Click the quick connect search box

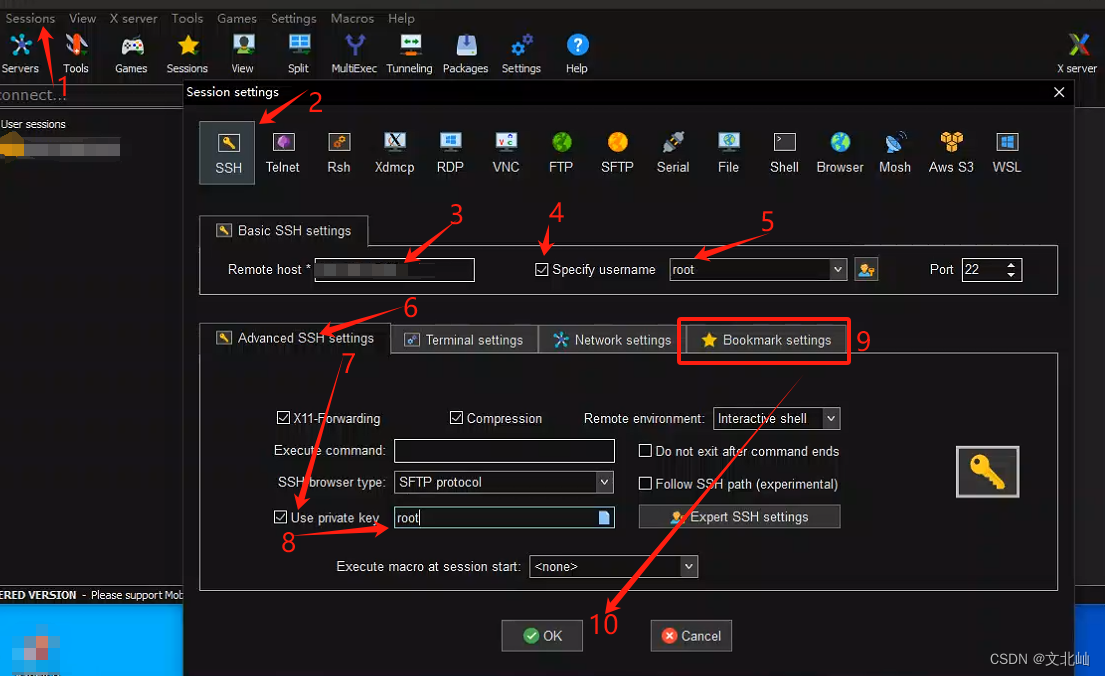pos(92,94)
